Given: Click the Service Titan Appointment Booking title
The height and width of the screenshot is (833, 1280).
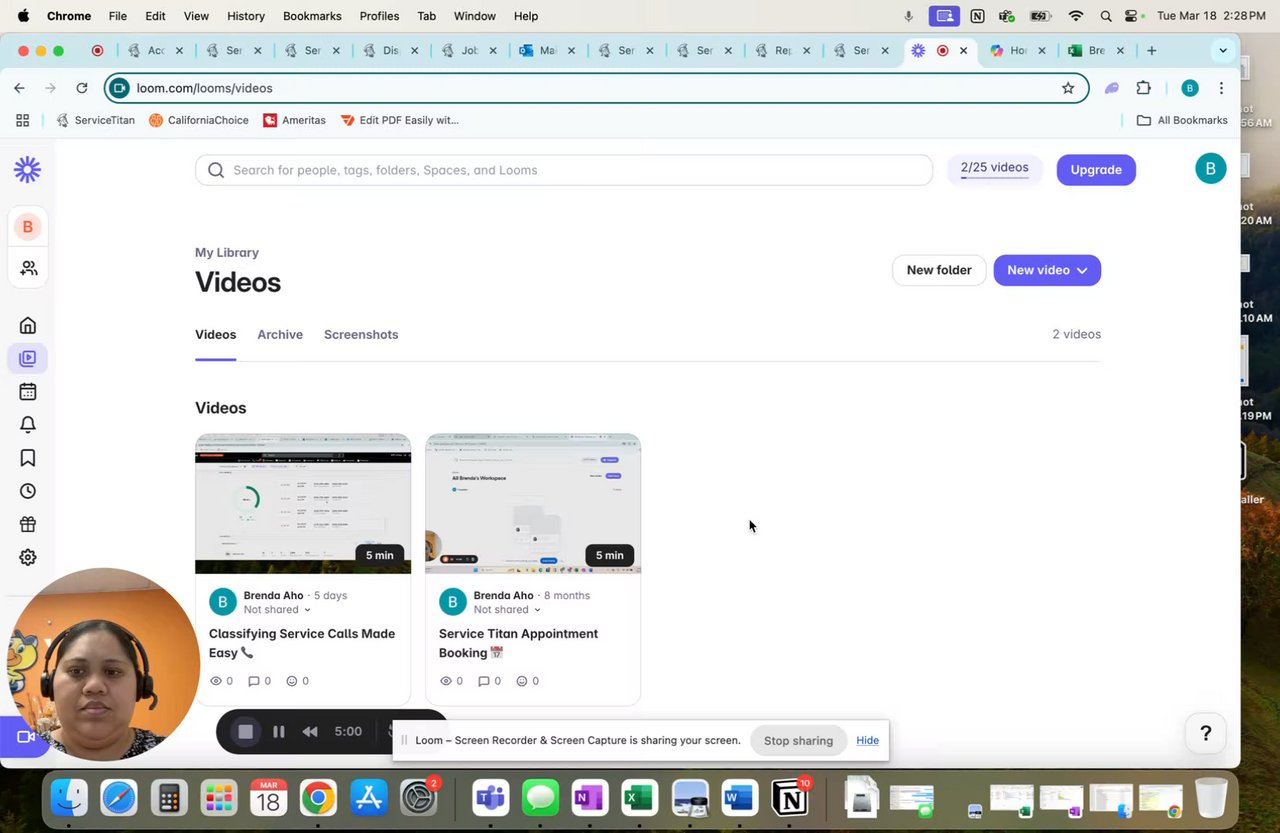Looking at the screenshot, I should 518,643.
